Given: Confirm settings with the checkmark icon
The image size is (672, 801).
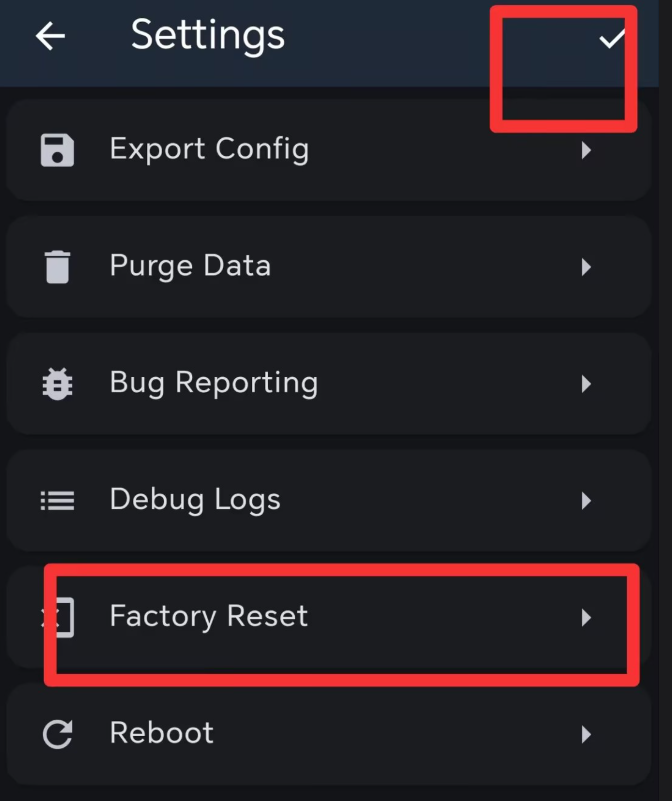Looking at the screenshot, I should click(611, 39).
